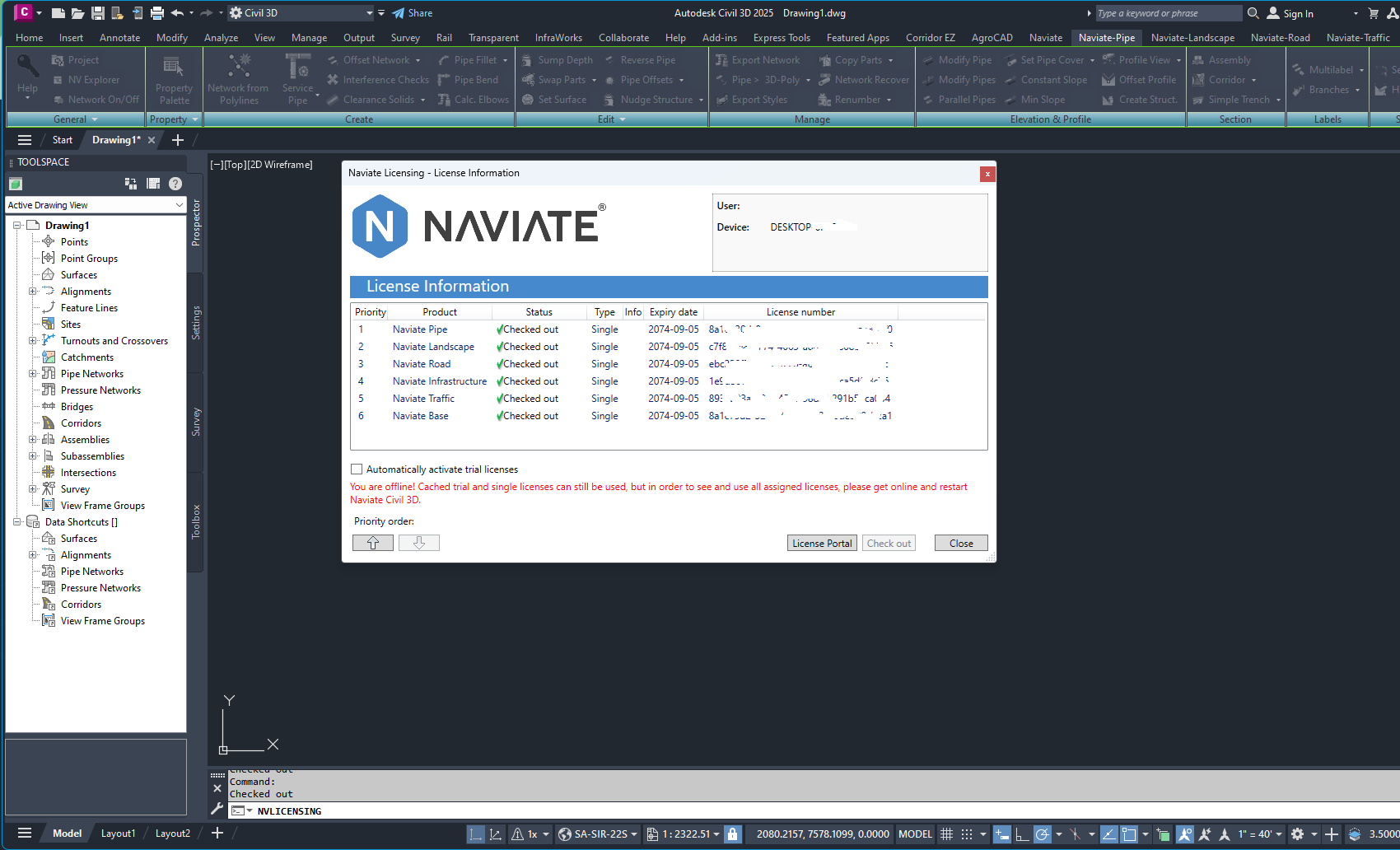
Task: Open the Civil 3D workspace dropdown
Action: (301, 13)
